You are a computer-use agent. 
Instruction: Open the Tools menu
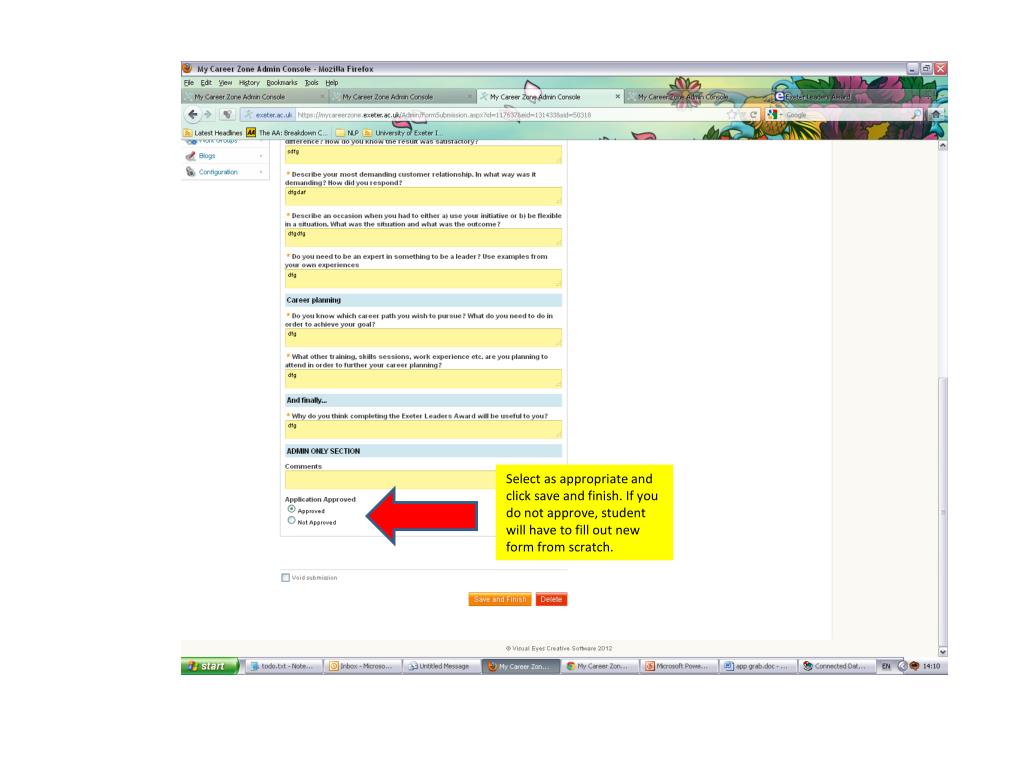pyautogui.click(x=312, y=83)
